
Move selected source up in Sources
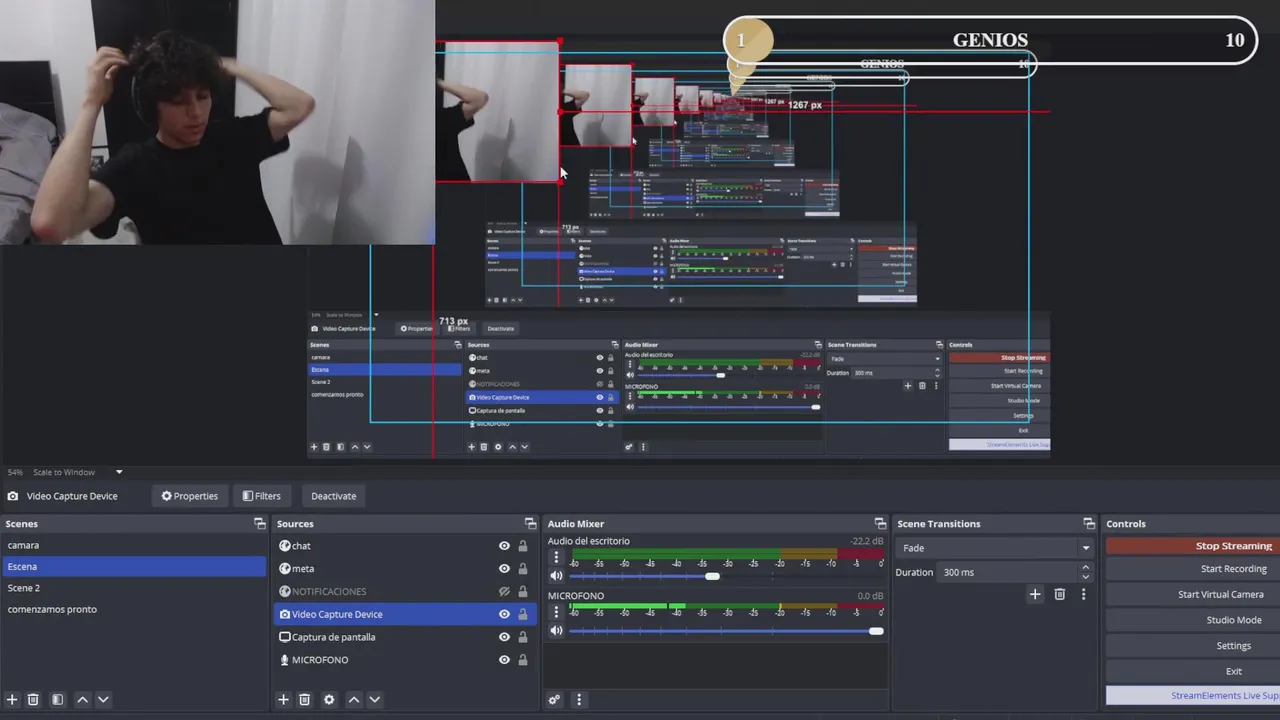(x=353, y=700)
